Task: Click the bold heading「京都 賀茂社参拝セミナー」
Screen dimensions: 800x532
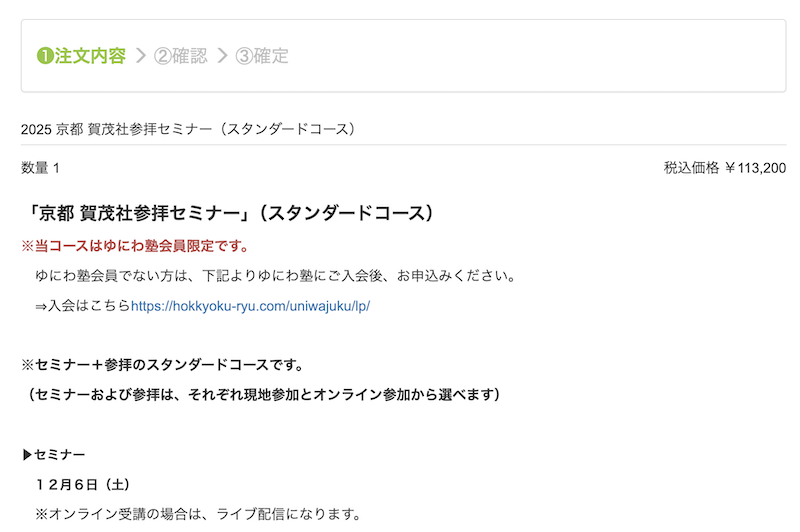Action: click(x=230, y=213)
